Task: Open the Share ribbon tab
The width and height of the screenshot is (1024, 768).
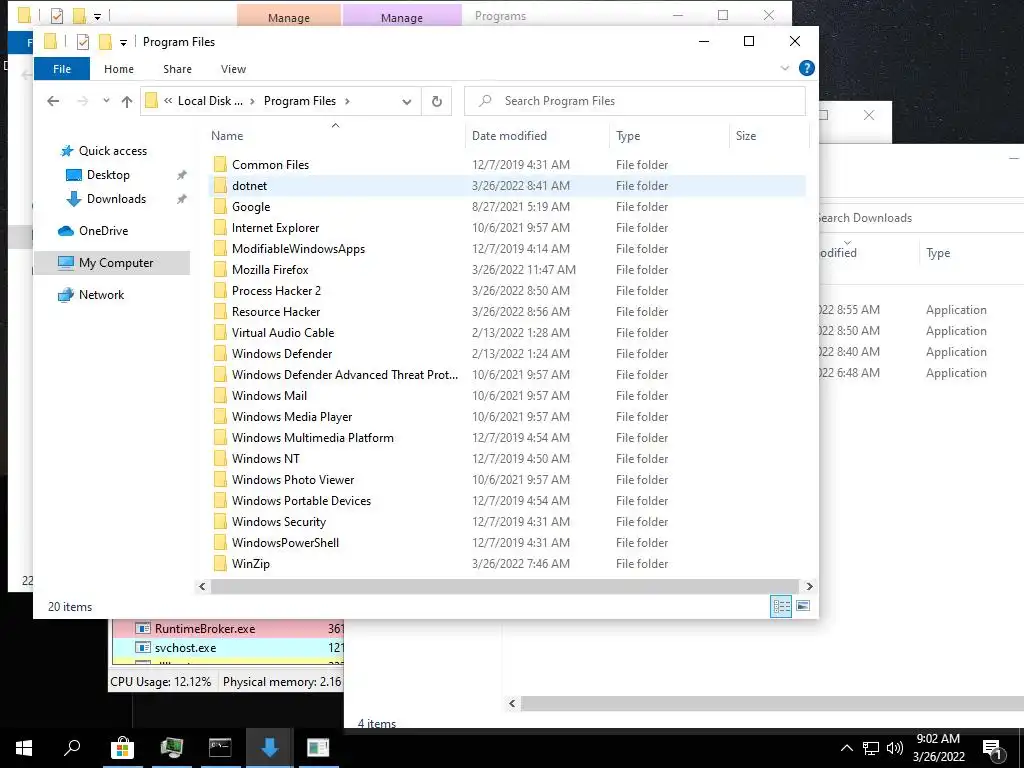Action: 178,69
